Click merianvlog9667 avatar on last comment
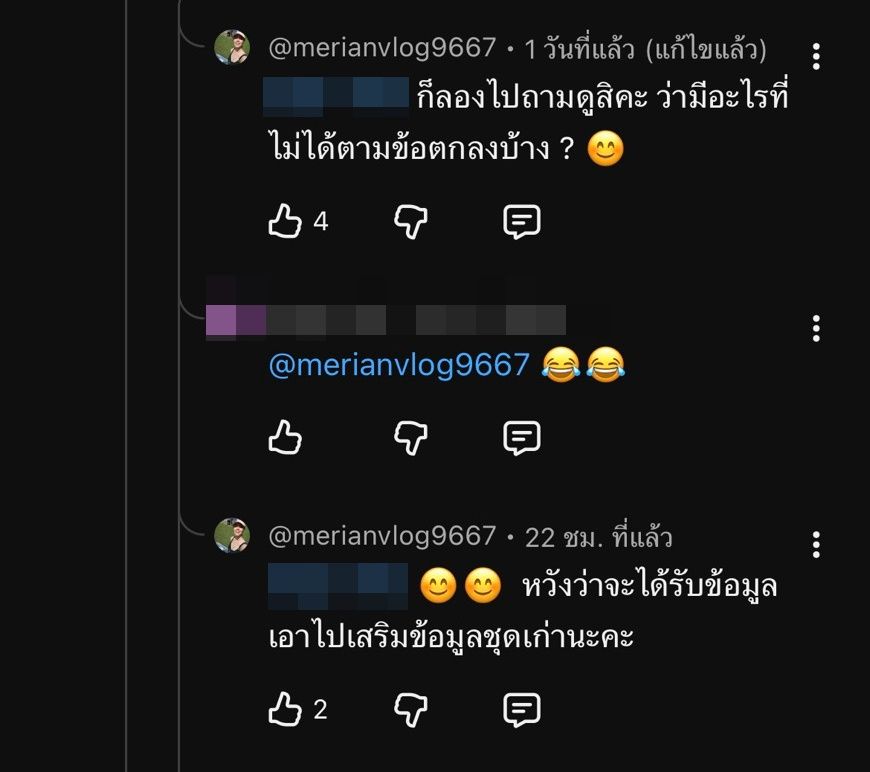The width and height of the screenshot is (870, 772). (232, 536)
